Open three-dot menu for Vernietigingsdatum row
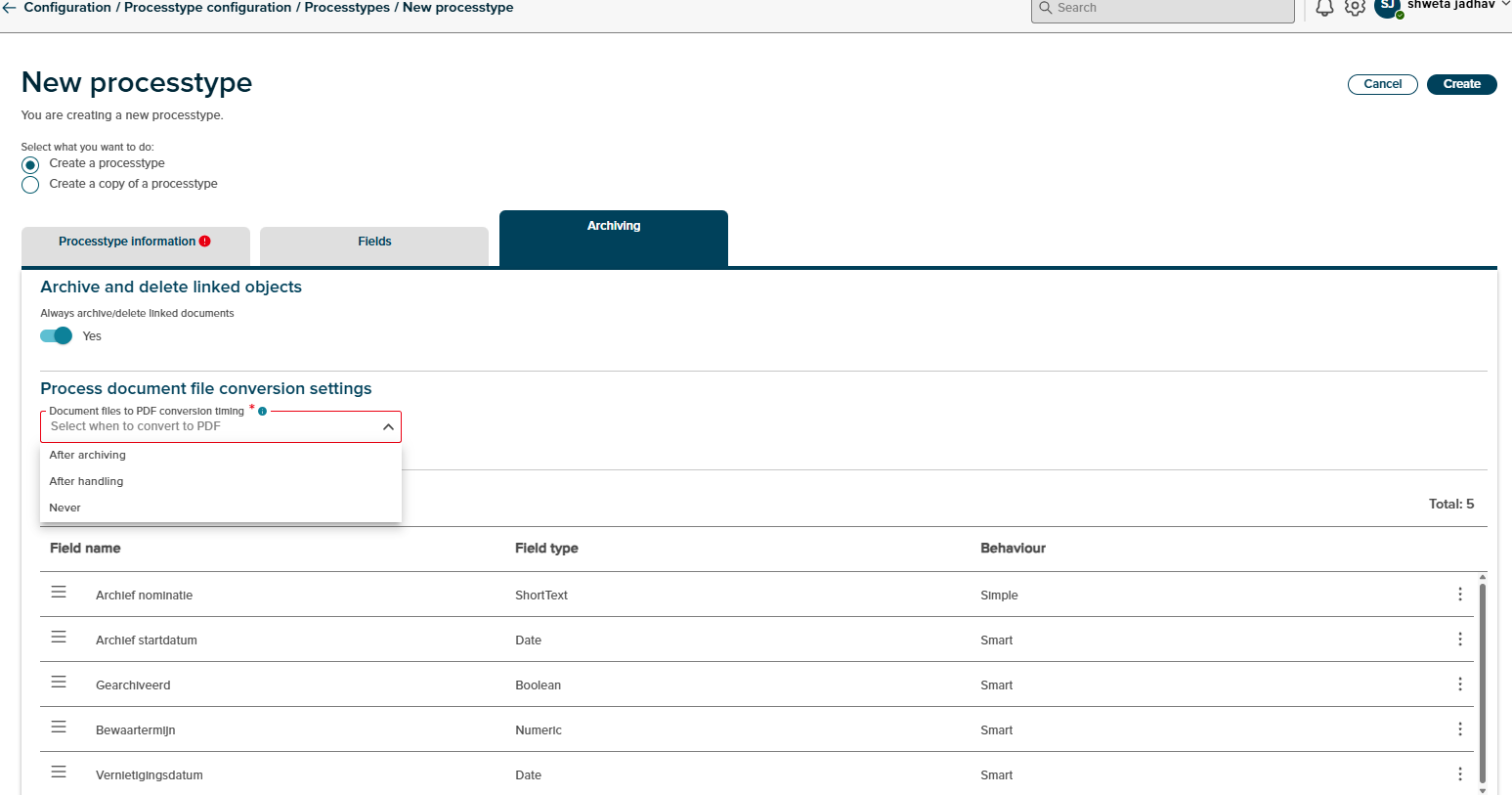 pos(1459,774)
